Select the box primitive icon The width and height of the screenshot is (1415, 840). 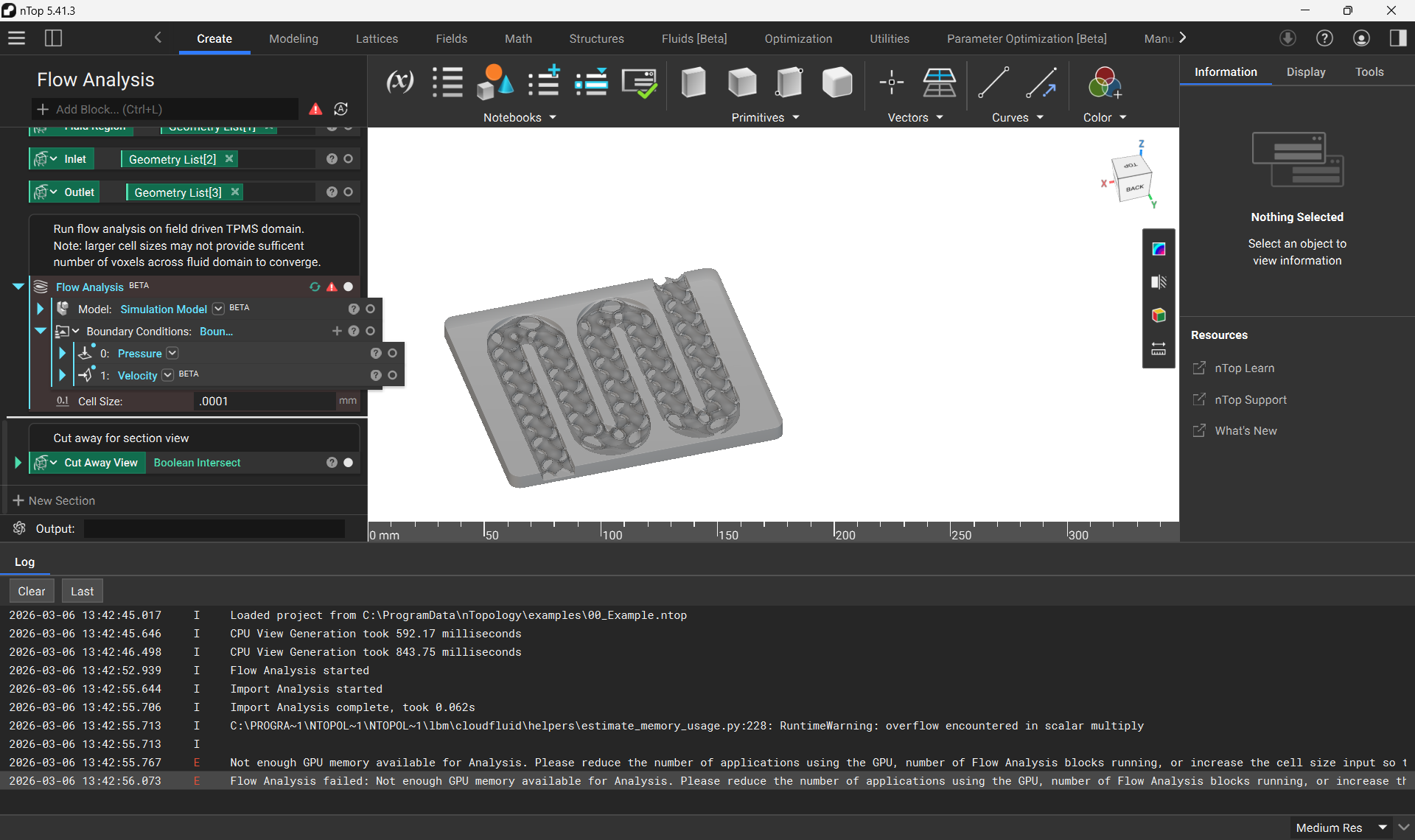pyautogui.click(x=693, y=81)
